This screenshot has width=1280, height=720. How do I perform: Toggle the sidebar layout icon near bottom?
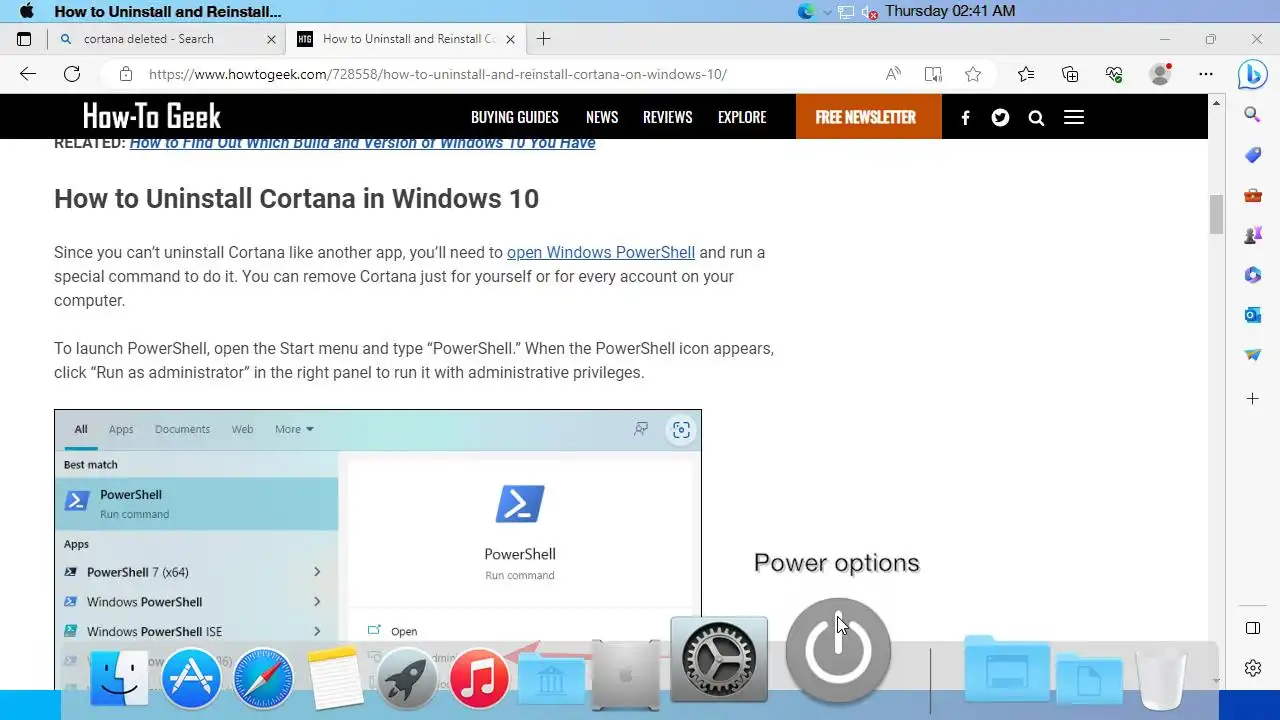coord(1252,628)
